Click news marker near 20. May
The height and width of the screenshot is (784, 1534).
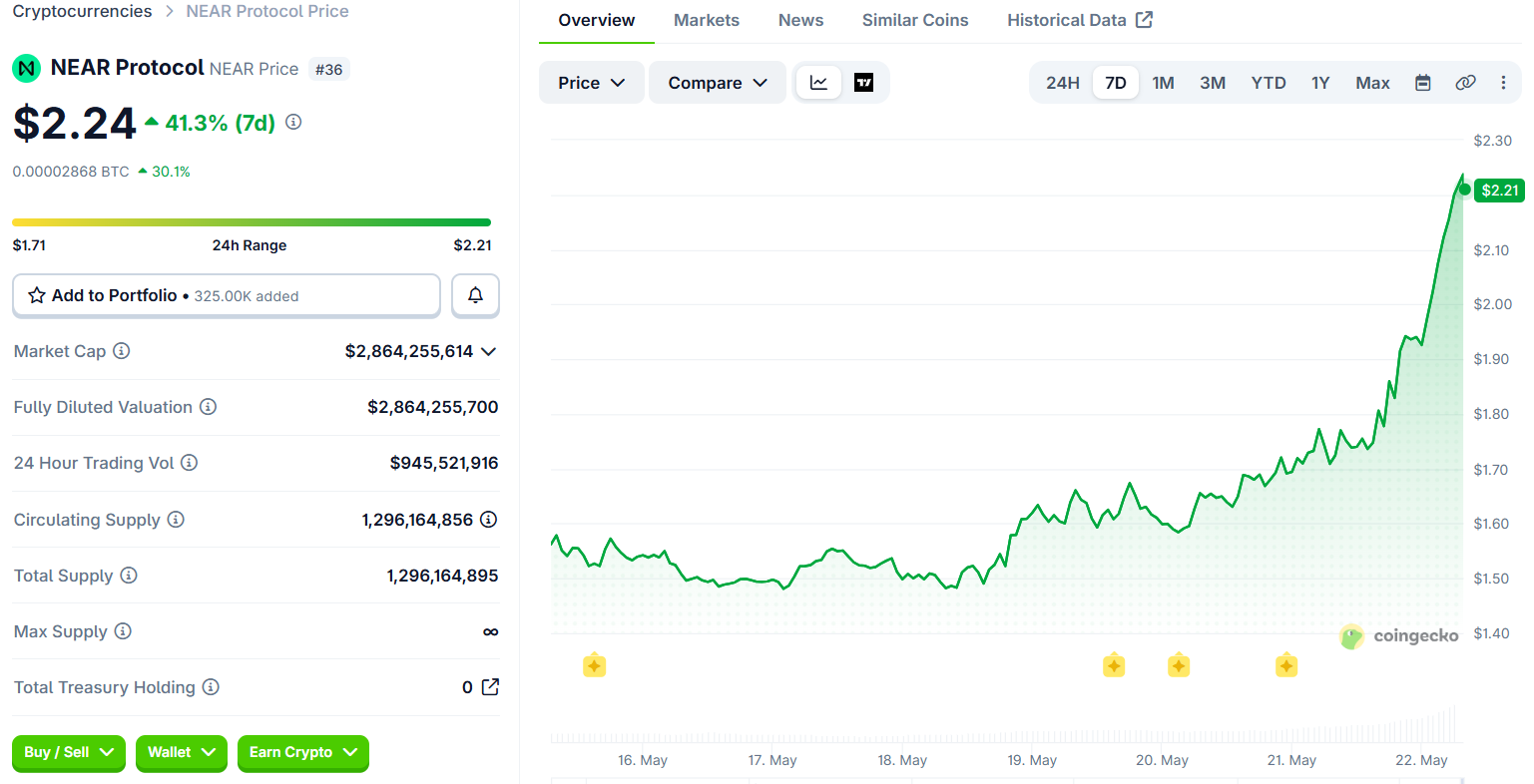[x=1179, y=665]
